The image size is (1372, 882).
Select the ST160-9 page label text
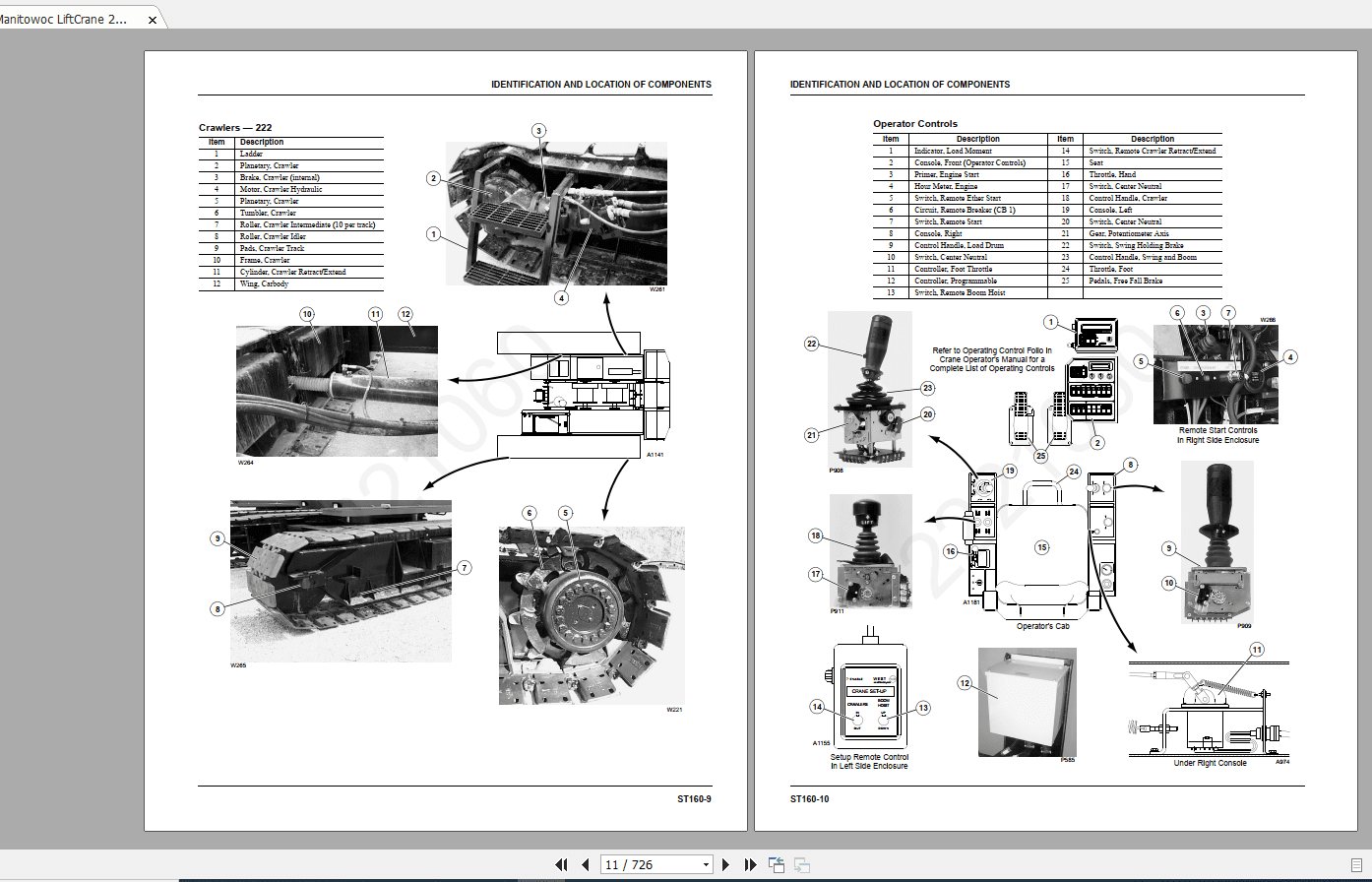[693, 800]
